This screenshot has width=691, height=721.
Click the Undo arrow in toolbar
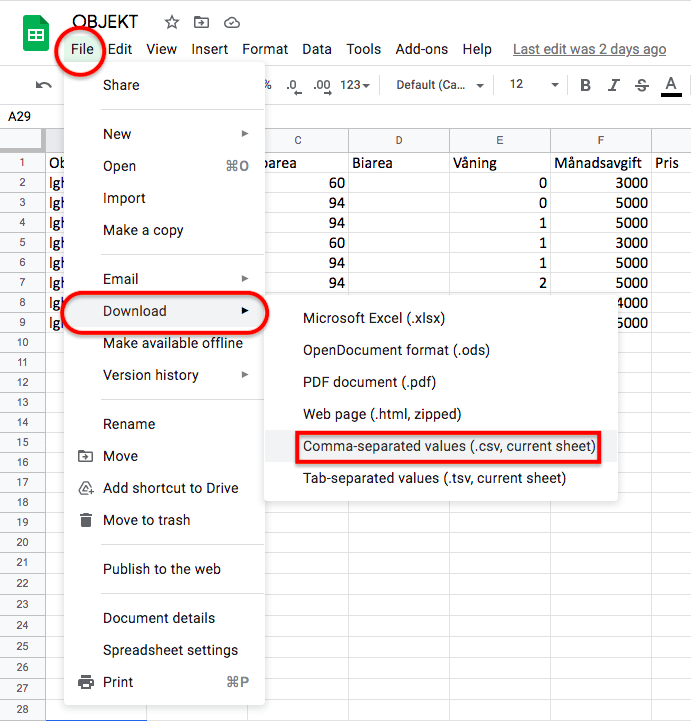click(43, 85)
